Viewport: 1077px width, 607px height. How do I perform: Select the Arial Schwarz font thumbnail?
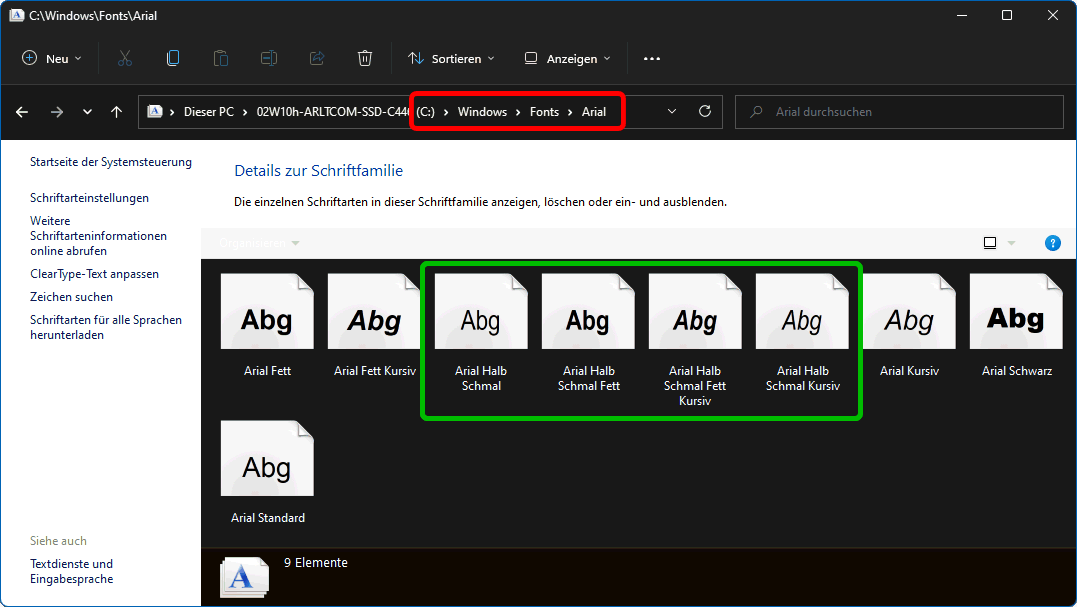point(1016,320)
